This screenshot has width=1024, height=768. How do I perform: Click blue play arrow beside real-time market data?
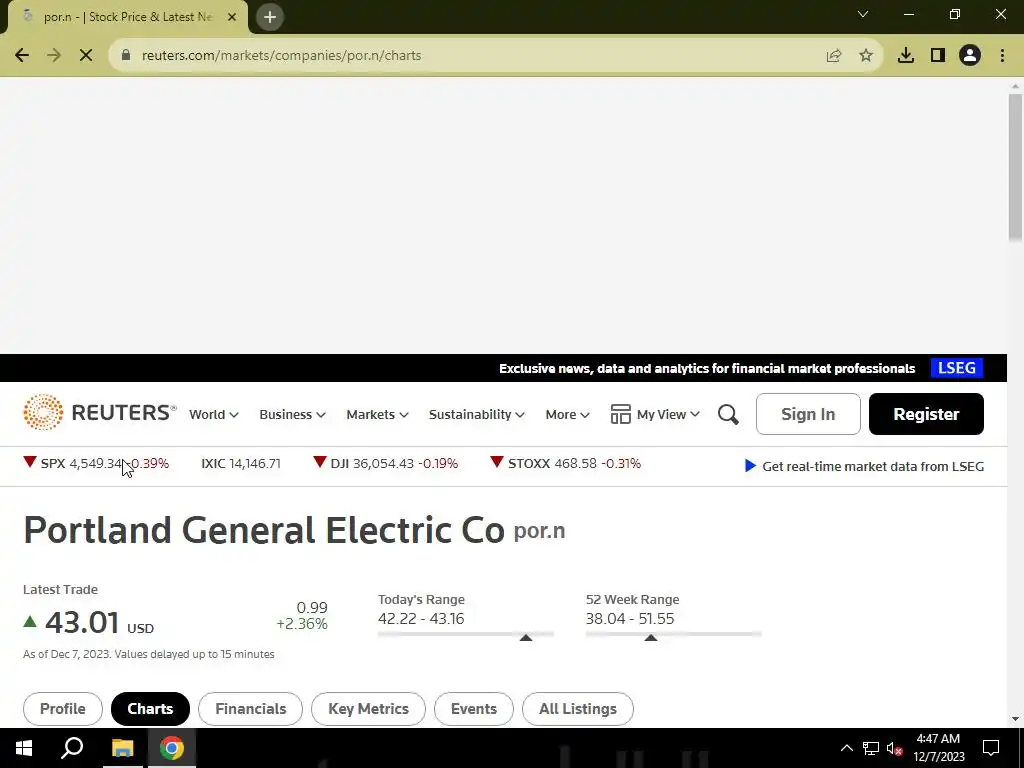click(750, 466)
